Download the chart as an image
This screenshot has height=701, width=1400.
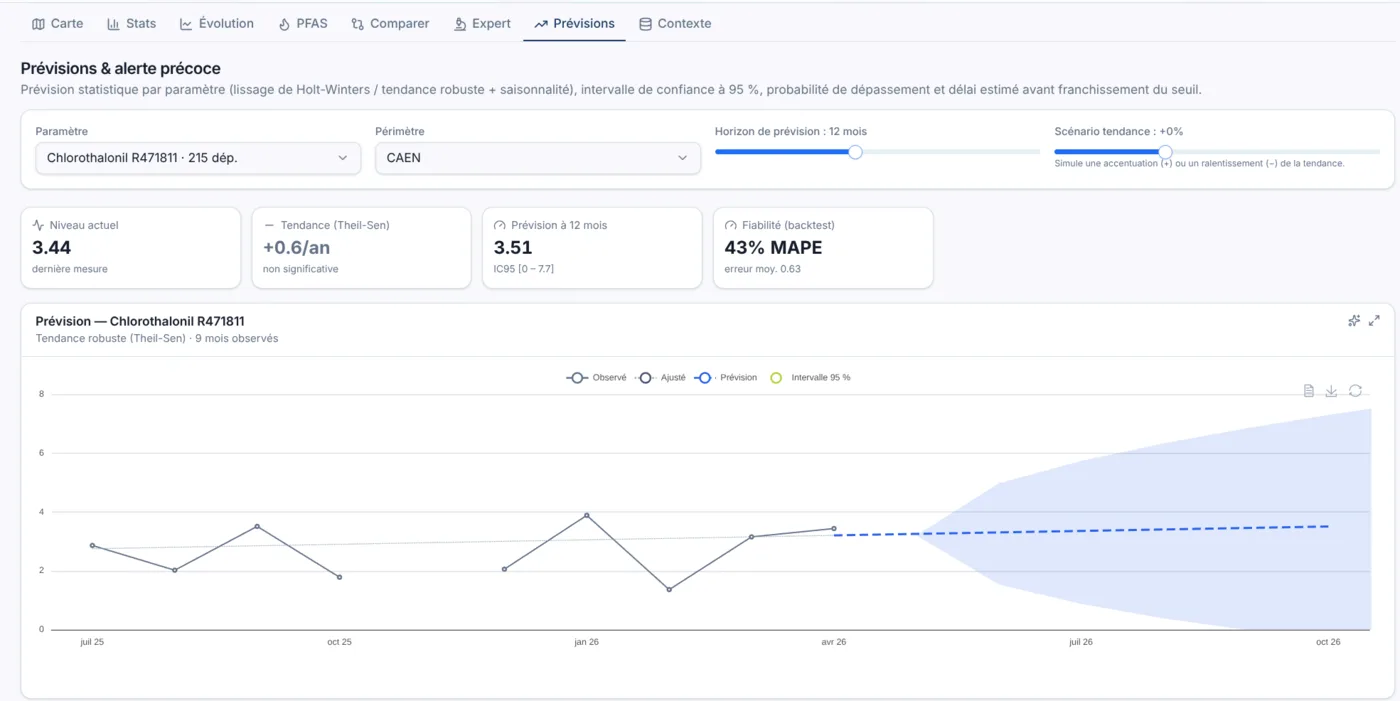[1331, 391]
